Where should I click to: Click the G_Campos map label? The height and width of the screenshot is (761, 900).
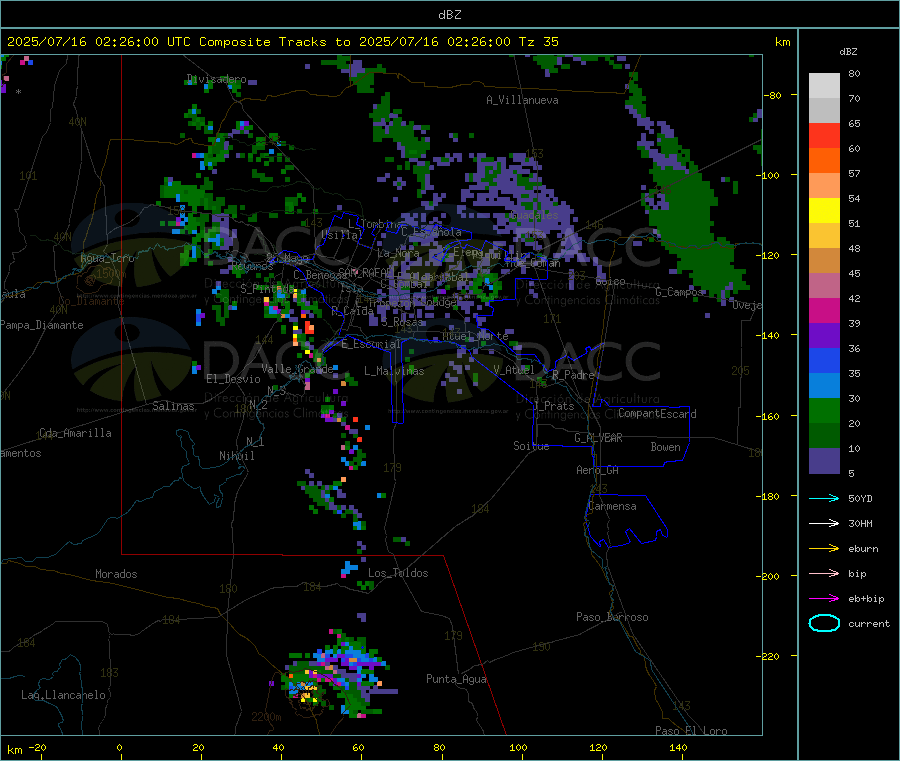coord(679,292)
